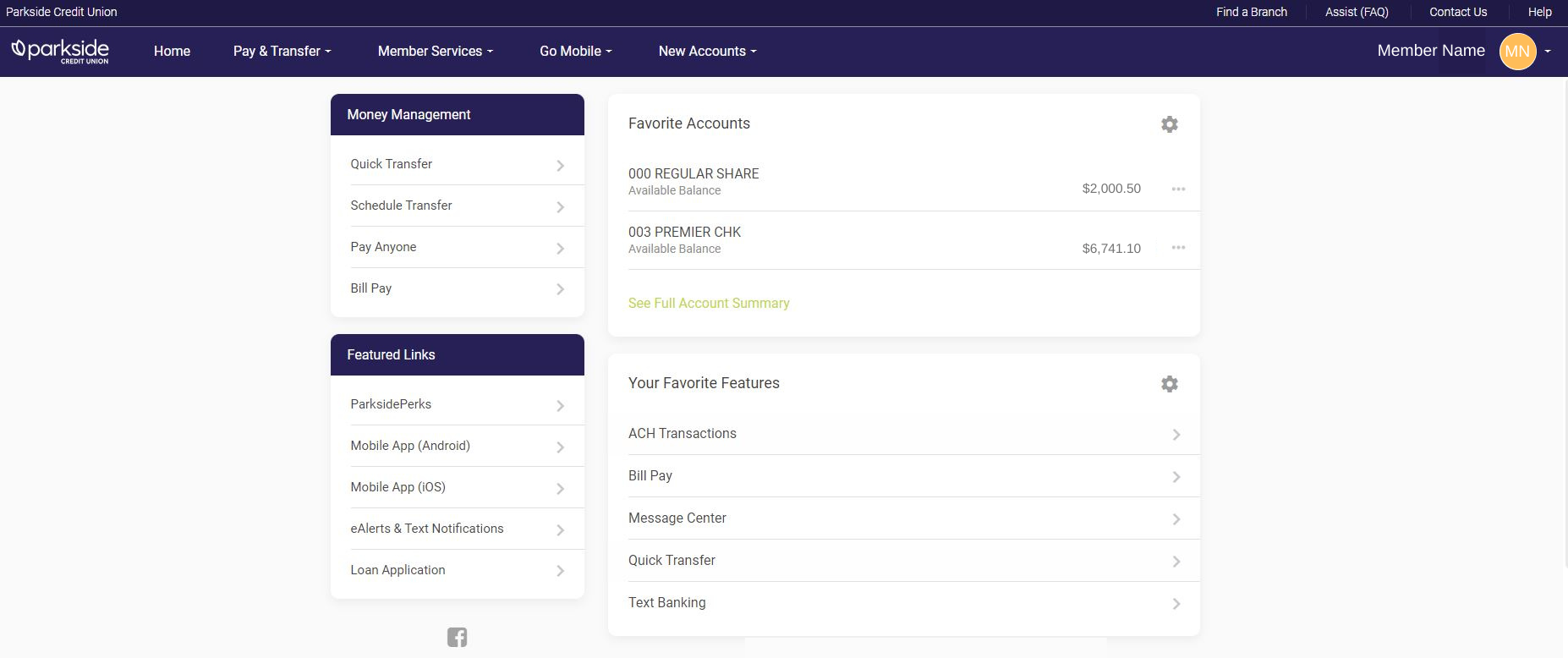This screenshot has width=1568, height=658.
Task: Open Contact Us page
Action: pyautogui.click(x=1458, y=12)
